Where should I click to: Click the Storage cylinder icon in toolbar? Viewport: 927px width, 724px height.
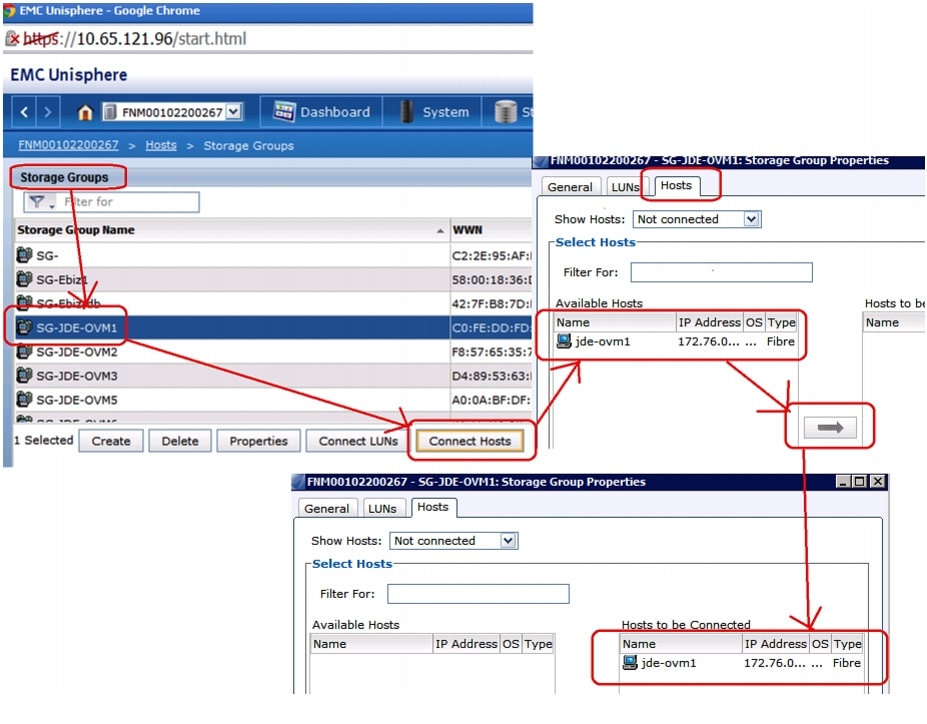coord(505,112)
